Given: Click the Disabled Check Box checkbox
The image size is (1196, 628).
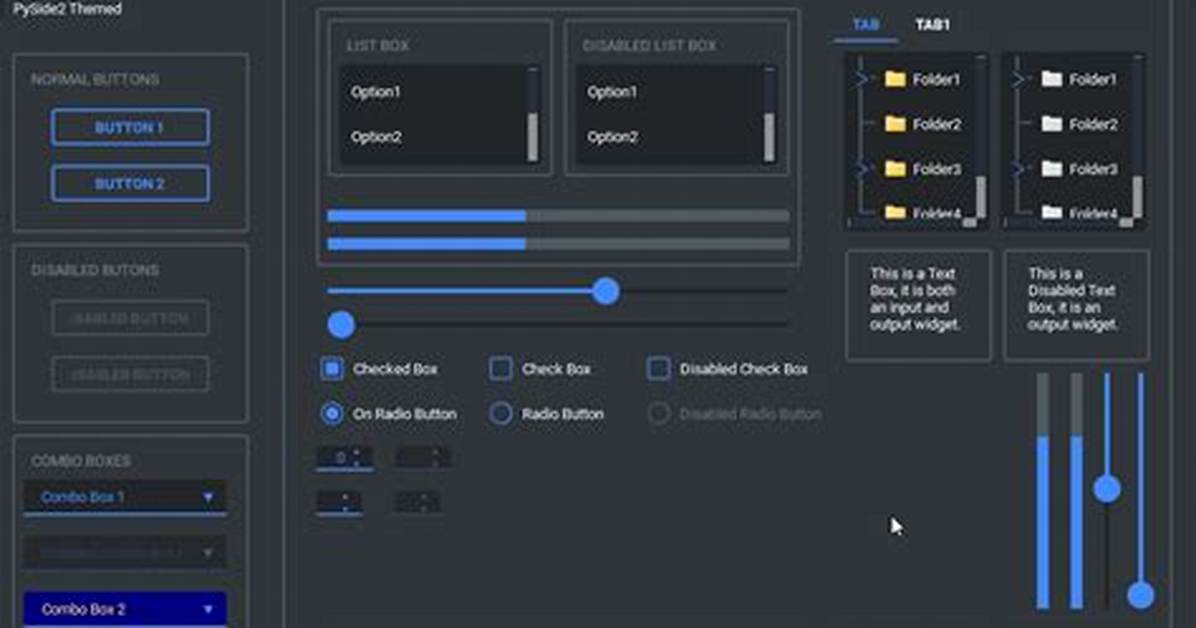Looking at the screenshot, I should click(x=658, y=369).
